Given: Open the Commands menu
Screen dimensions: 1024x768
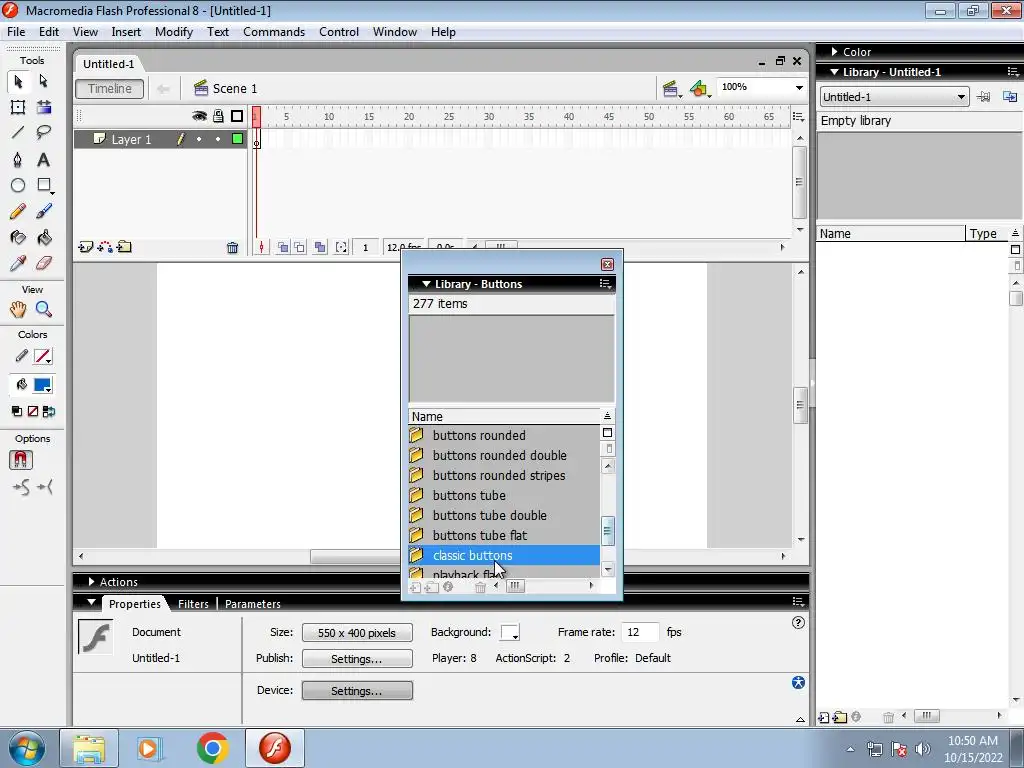Looking at the screenshot, I should (274, 32).
